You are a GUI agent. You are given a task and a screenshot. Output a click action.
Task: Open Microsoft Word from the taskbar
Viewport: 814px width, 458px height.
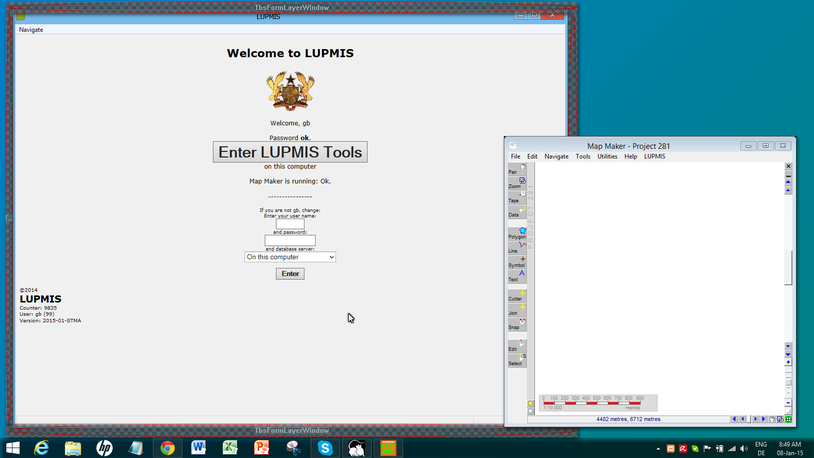point(198,448)
